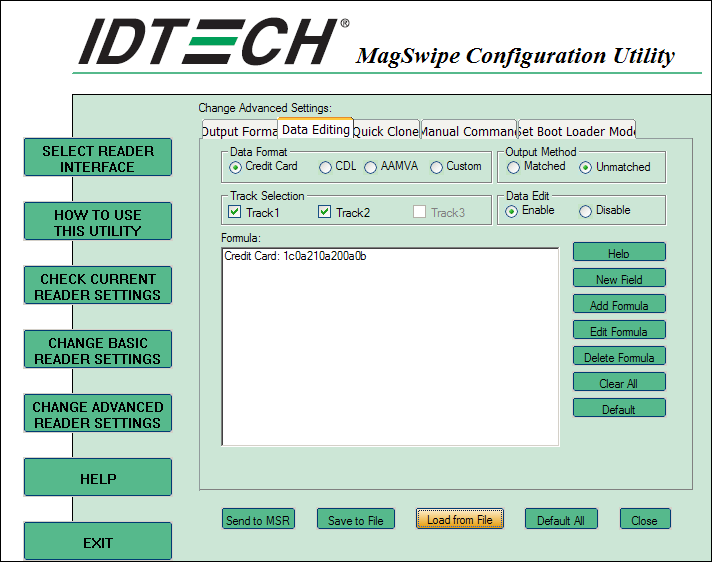This screenshot has height=562, width=712.
Task: Select formula 'Credit Card: 1c0a210a200a0b'
Action: (x=295, y=256)
